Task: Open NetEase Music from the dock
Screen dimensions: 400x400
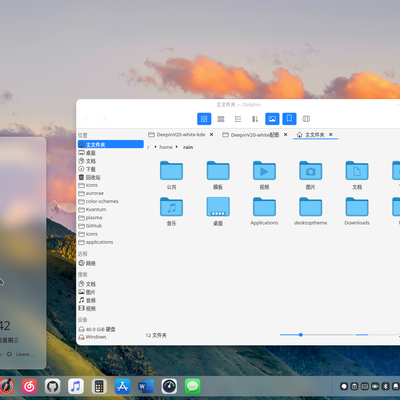Action: (x=29, y=387)
